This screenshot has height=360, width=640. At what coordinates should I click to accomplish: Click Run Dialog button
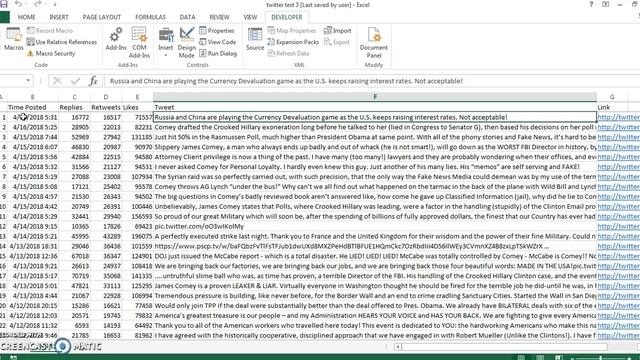tap(218, 53)
